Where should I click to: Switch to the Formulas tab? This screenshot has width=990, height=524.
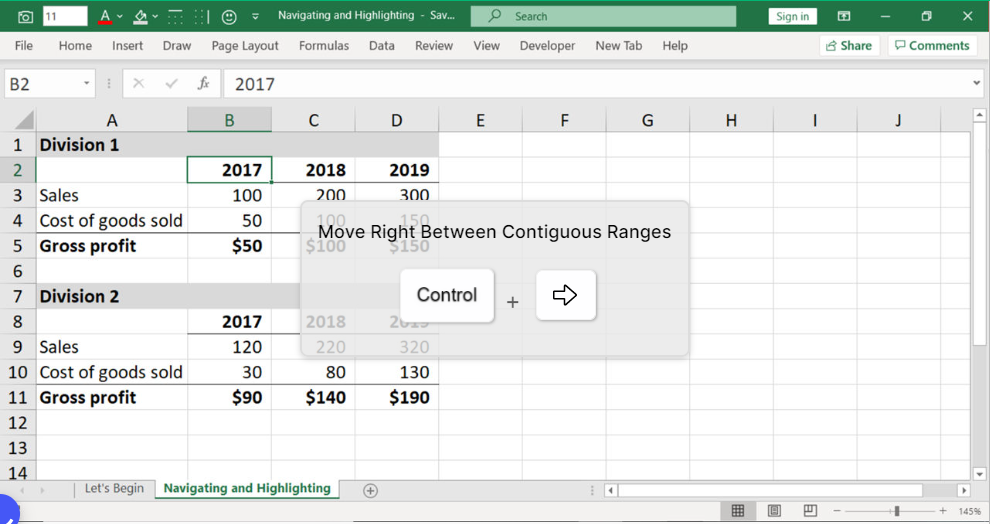(x=324, y=45)
